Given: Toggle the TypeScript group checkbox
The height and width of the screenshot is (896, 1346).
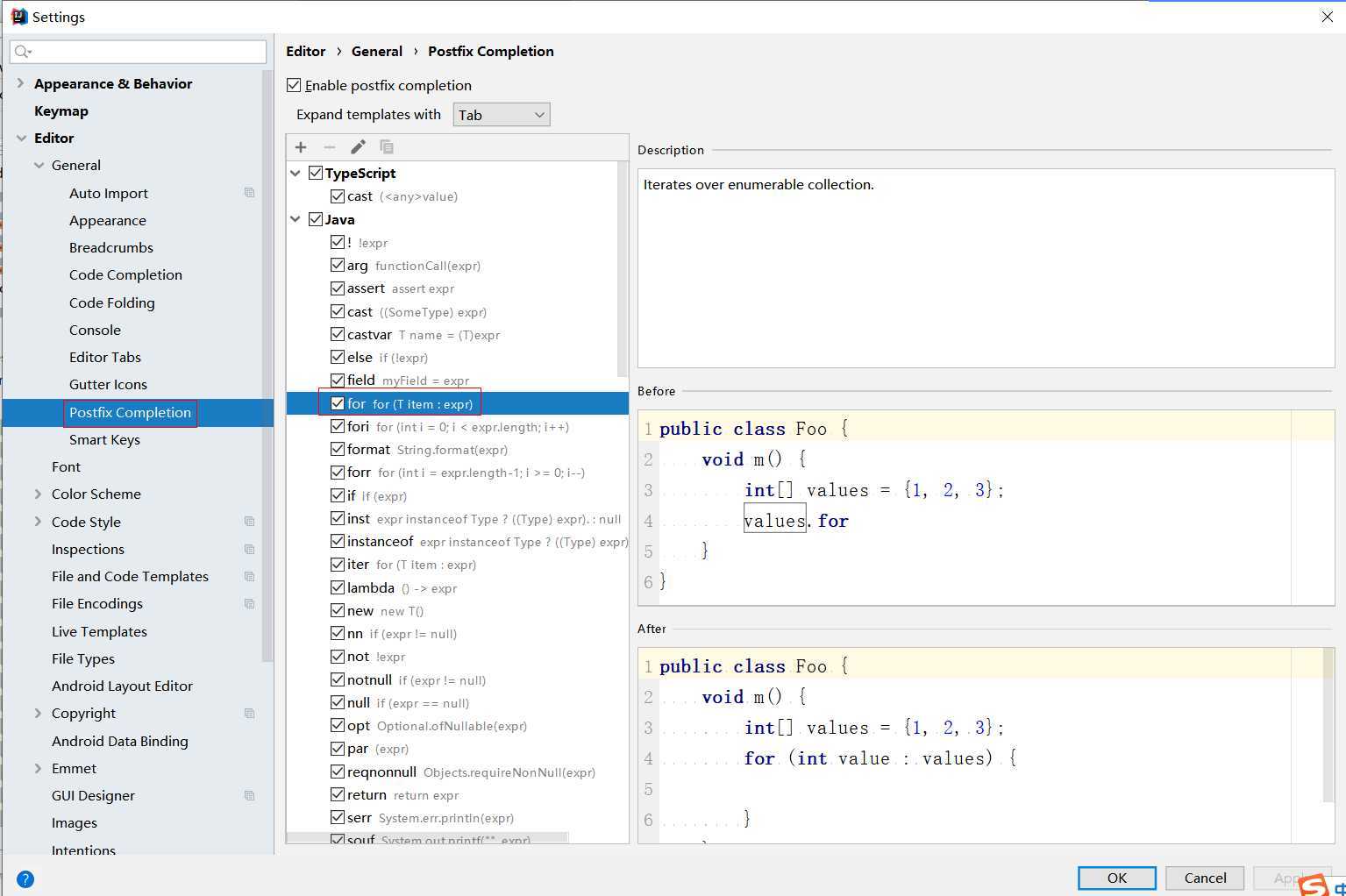Looking at the screenshot, I should click(x=316, y=173).
